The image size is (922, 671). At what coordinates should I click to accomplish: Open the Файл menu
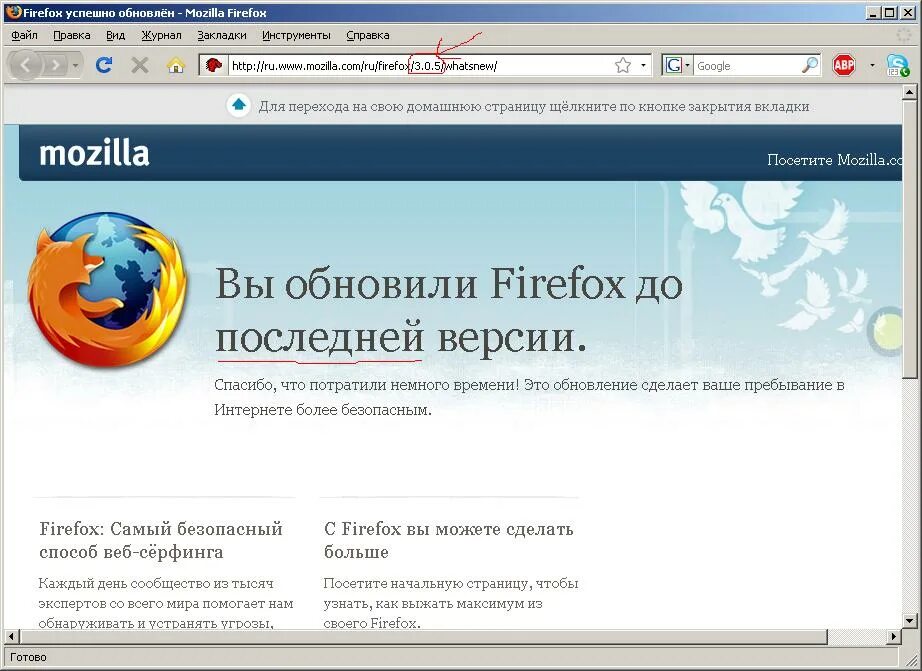(24, 35)
